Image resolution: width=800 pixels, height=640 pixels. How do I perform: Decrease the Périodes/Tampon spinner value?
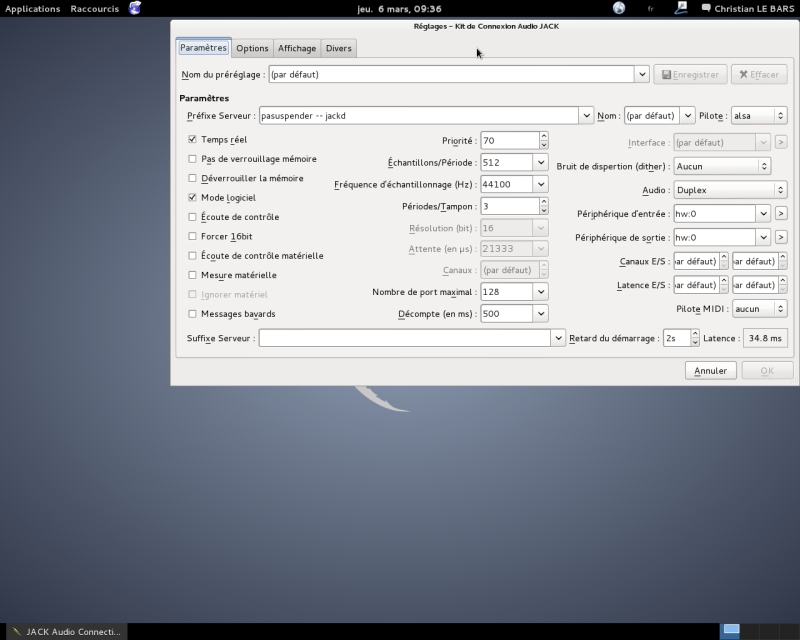click(x=544, y=210)
